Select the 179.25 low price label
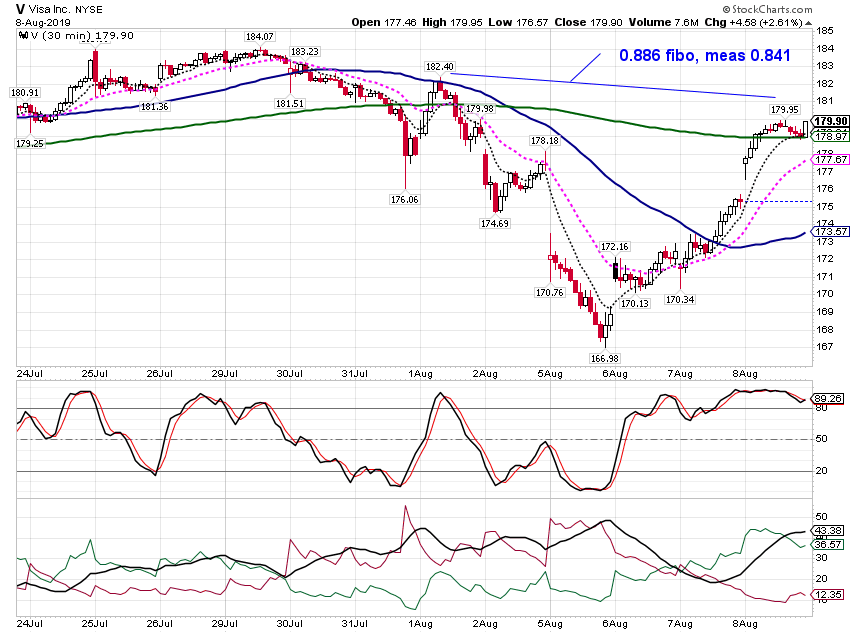The image size is (850, 633). [x=30, y=144]
